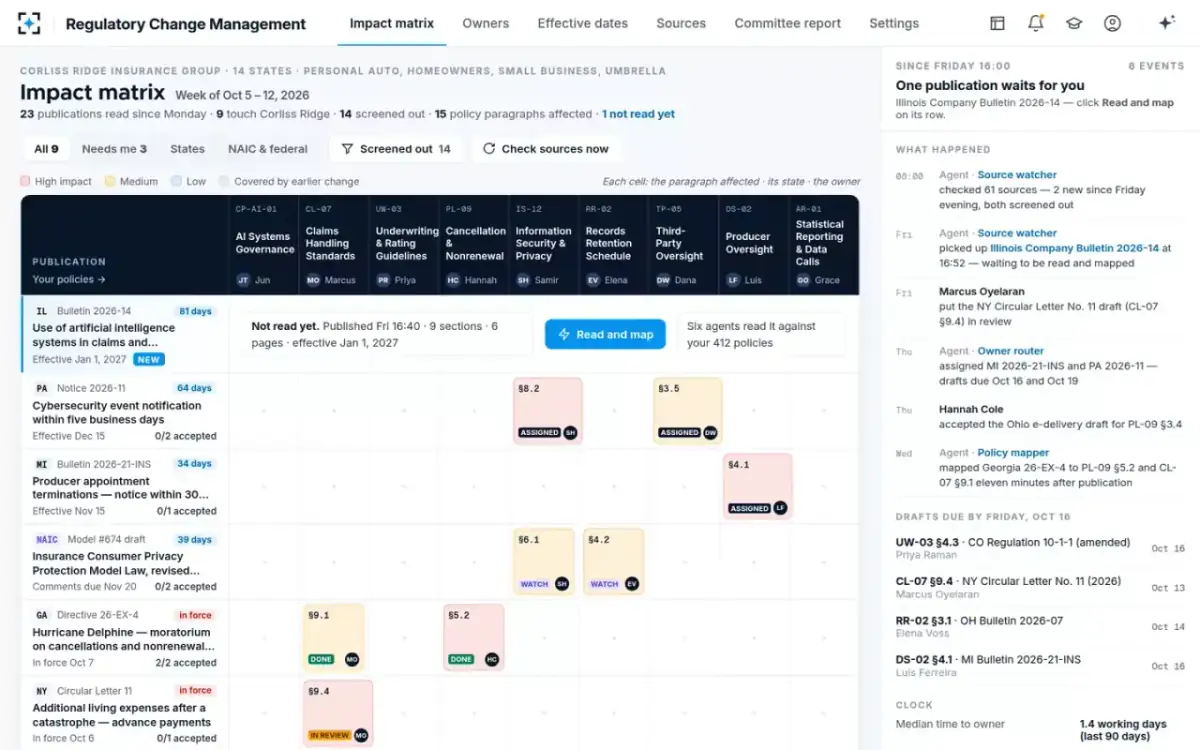The image size is (1200, 750).
Task: Open the §4.1 assigned cell
Action: [757, 486]
